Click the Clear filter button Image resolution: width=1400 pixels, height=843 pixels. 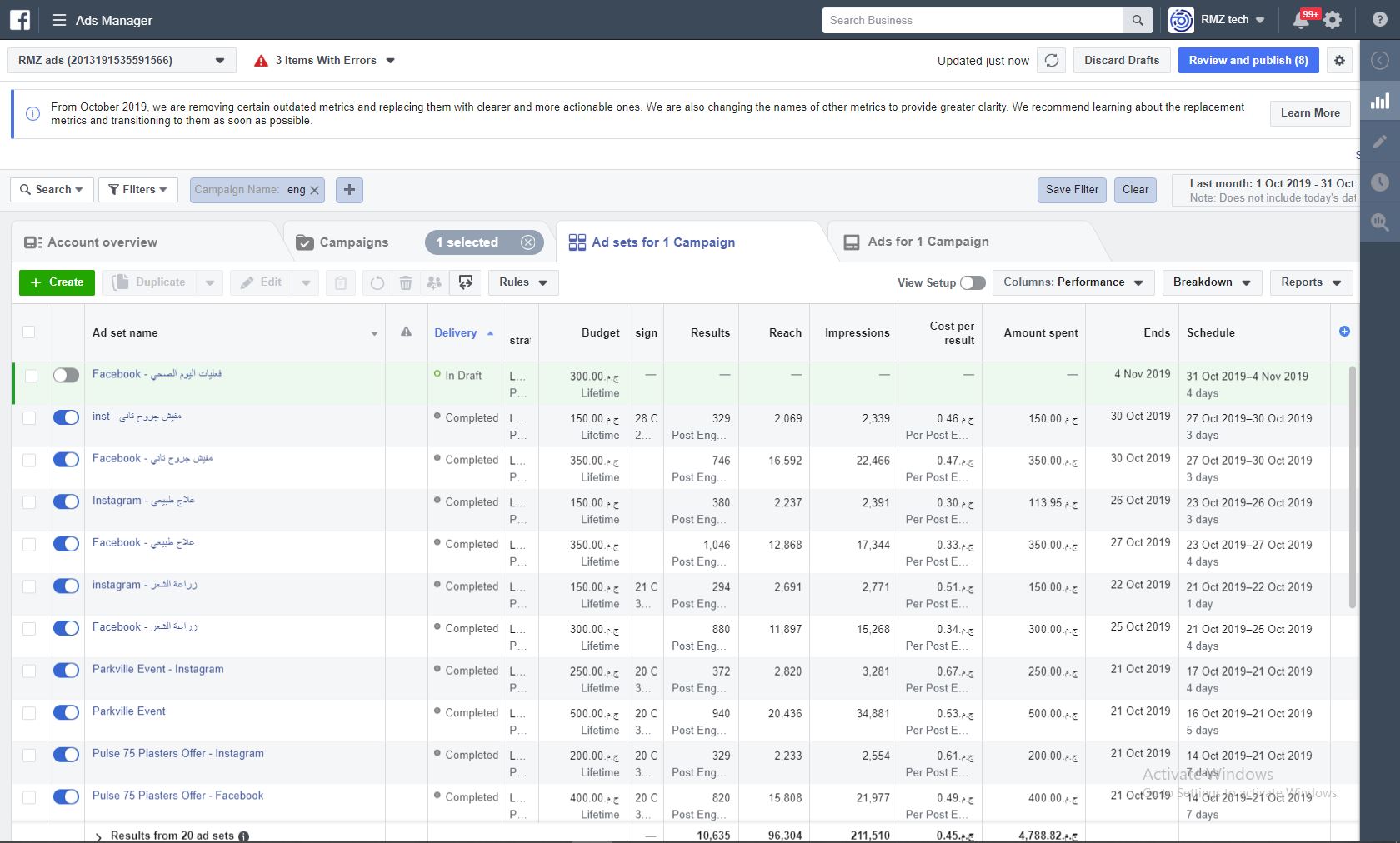pyautogui.click(x=1135, y=190)
